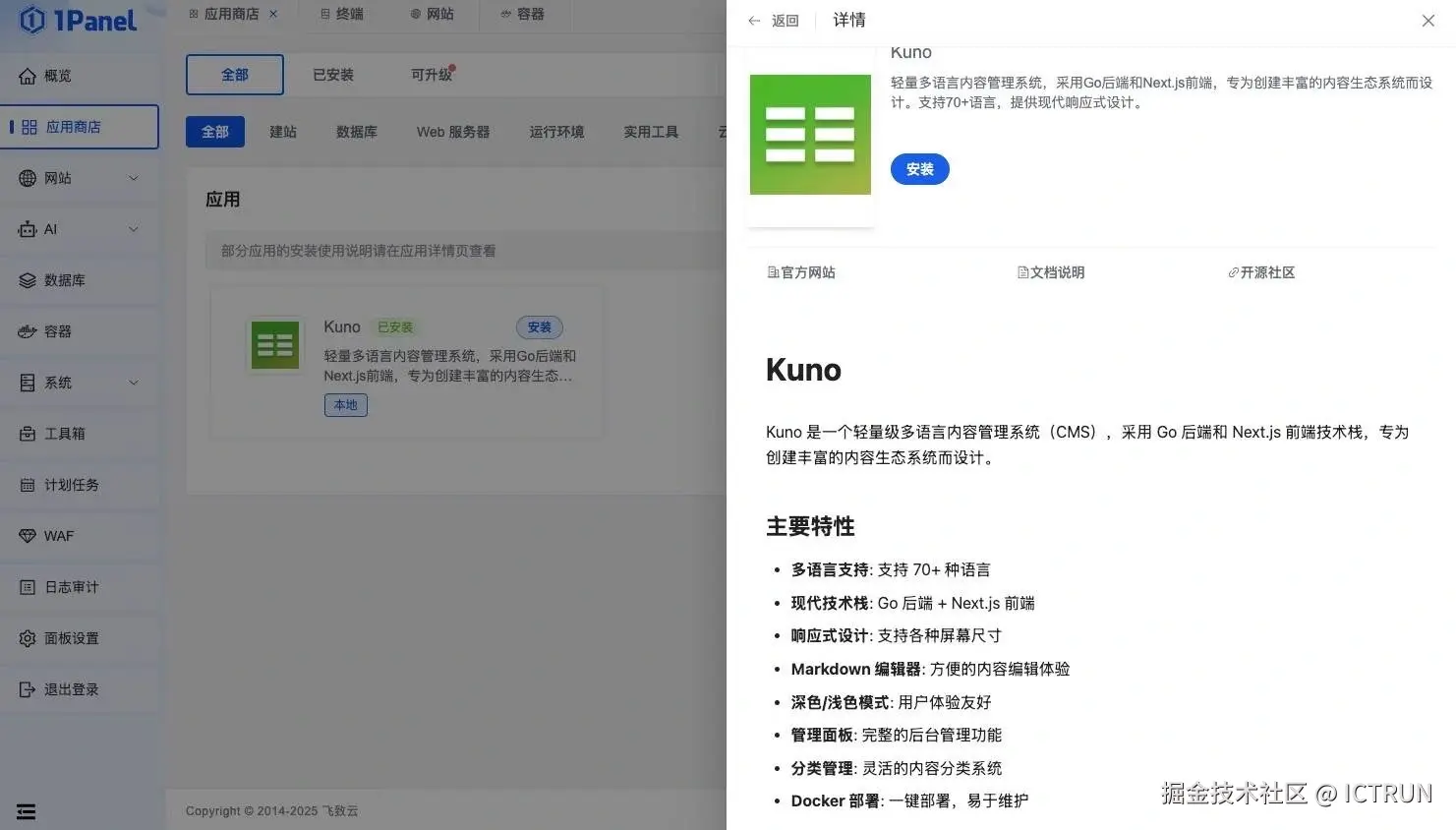
Task: Open the 文档说明 link
Action: [1051, 272]
